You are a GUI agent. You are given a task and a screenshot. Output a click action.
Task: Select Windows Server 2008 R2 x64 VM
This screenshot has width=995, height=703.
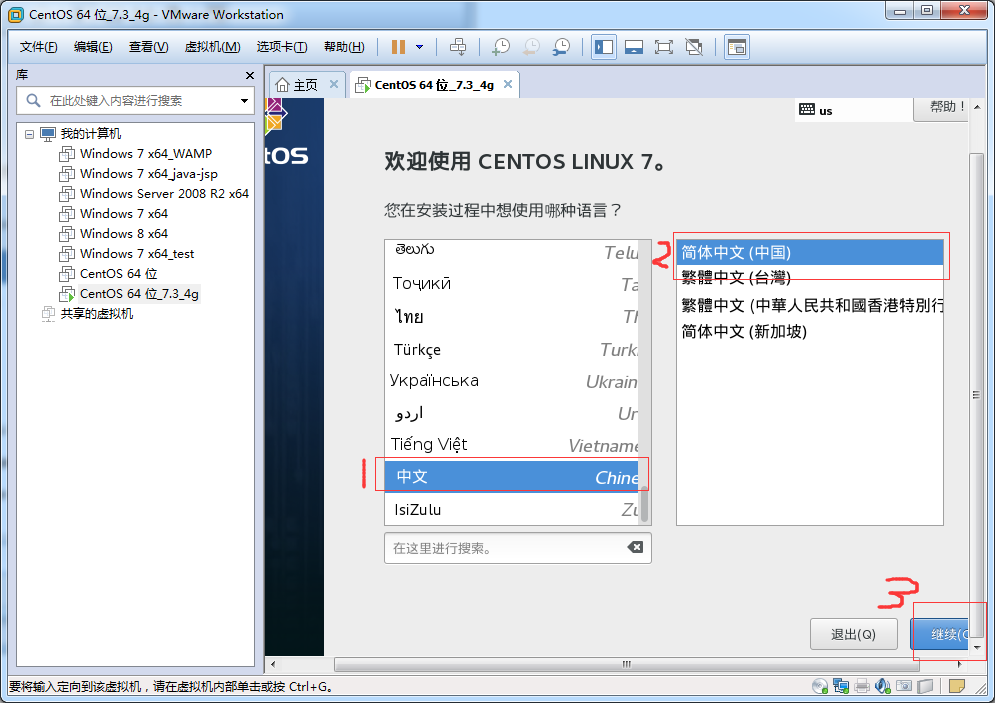click(164, 194)
